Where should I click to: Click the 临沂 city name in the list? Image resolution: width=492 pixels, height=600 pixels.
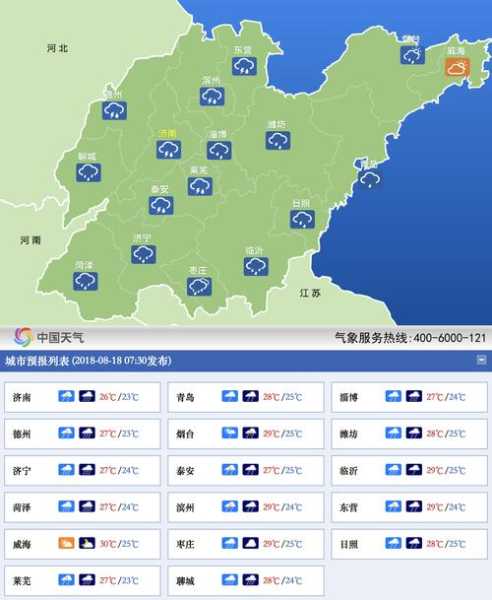pos(349,471)
